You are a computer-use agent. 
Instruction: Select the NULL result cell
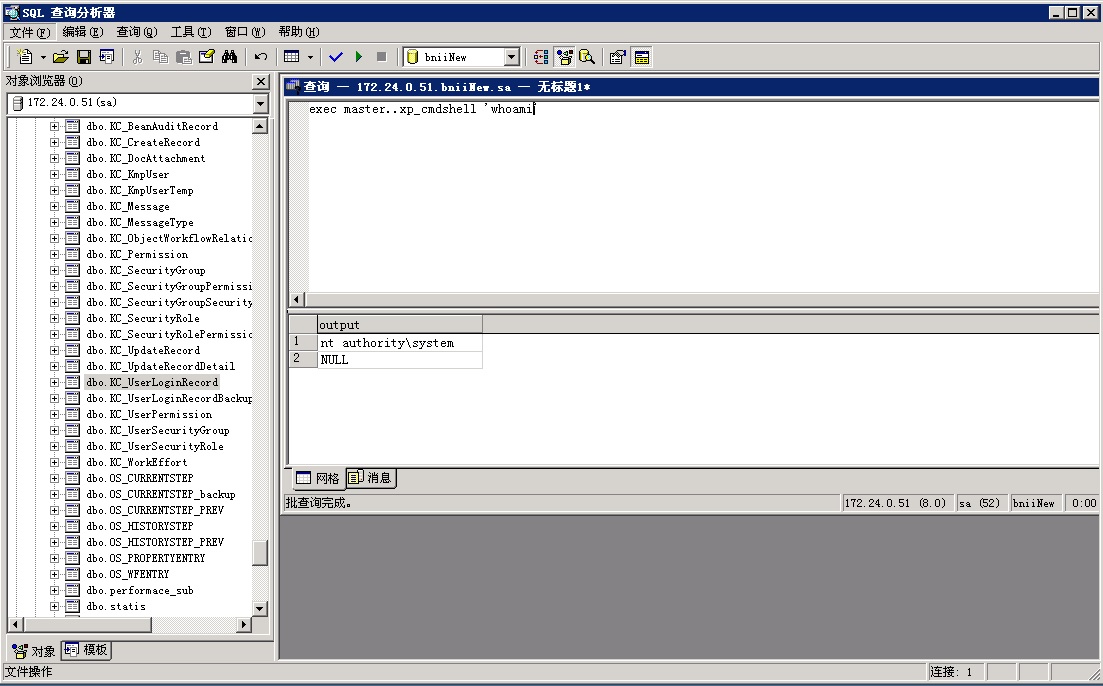400,360
